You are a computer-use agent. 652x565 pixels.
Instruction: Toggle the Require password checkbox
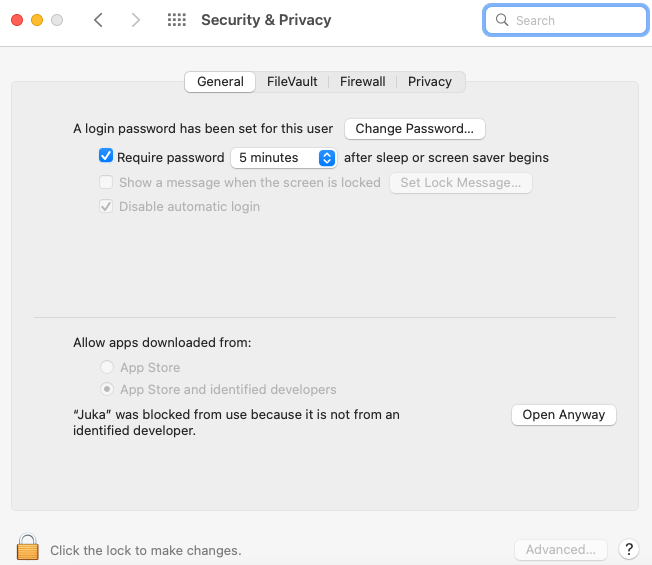(x=106, y=157)
